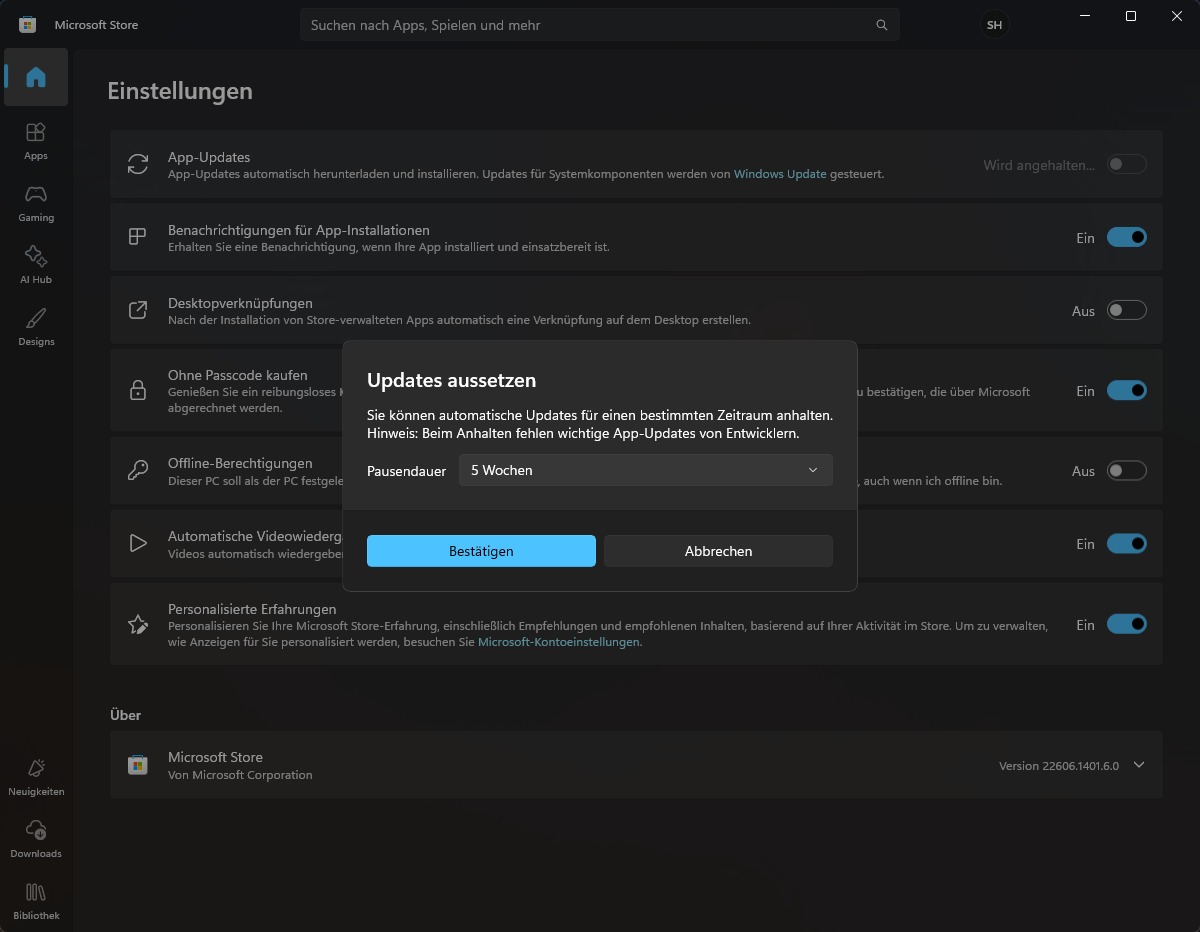Click the search field Suchen nach Apps

[x=600, y=25]
